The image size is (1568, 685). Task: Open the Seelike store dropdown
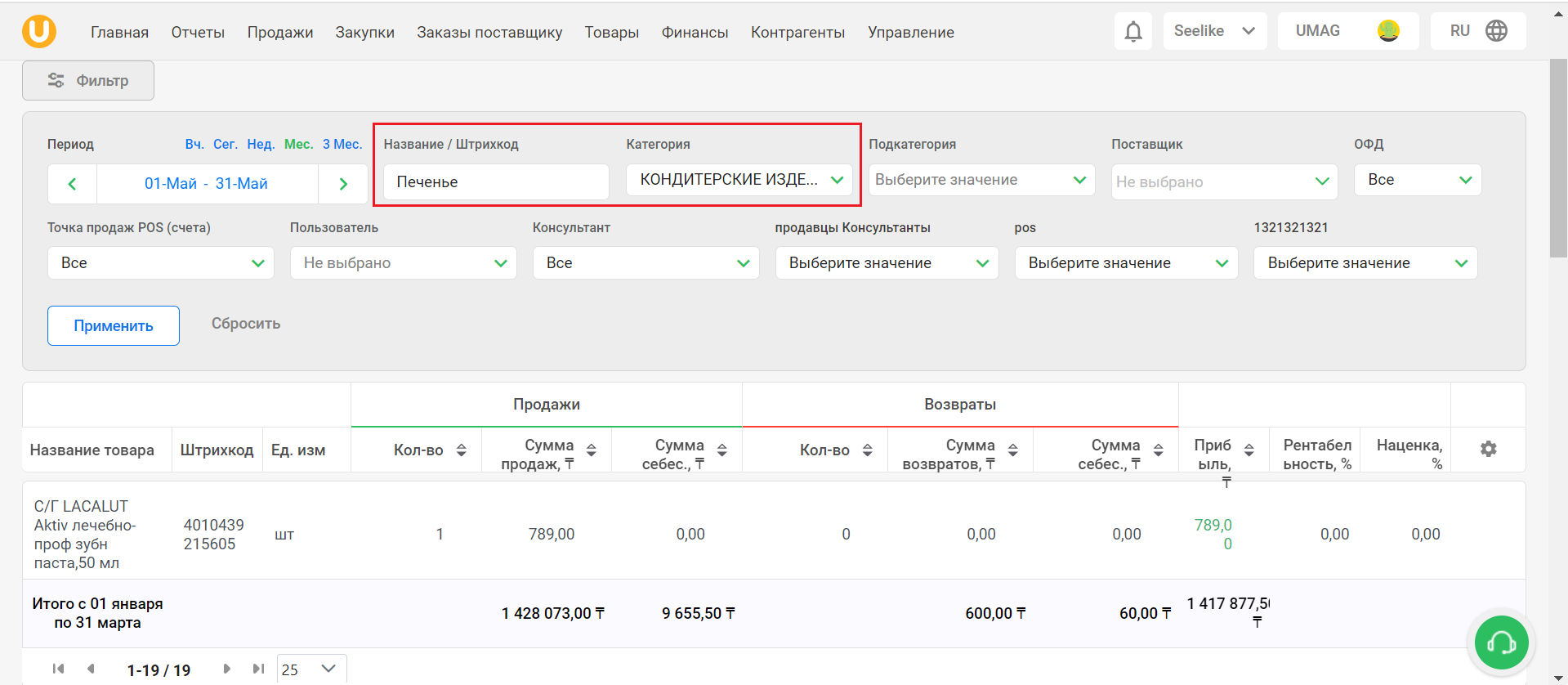[x=1215, y=31]
